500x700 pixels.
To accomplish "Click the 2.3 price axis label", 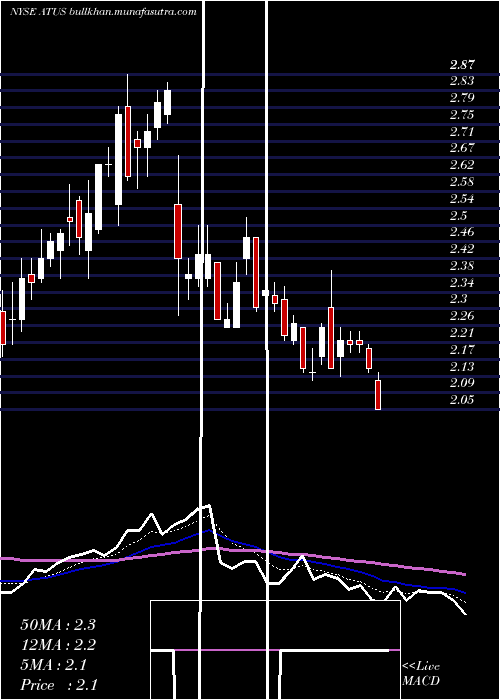I will tap(458, 299).
